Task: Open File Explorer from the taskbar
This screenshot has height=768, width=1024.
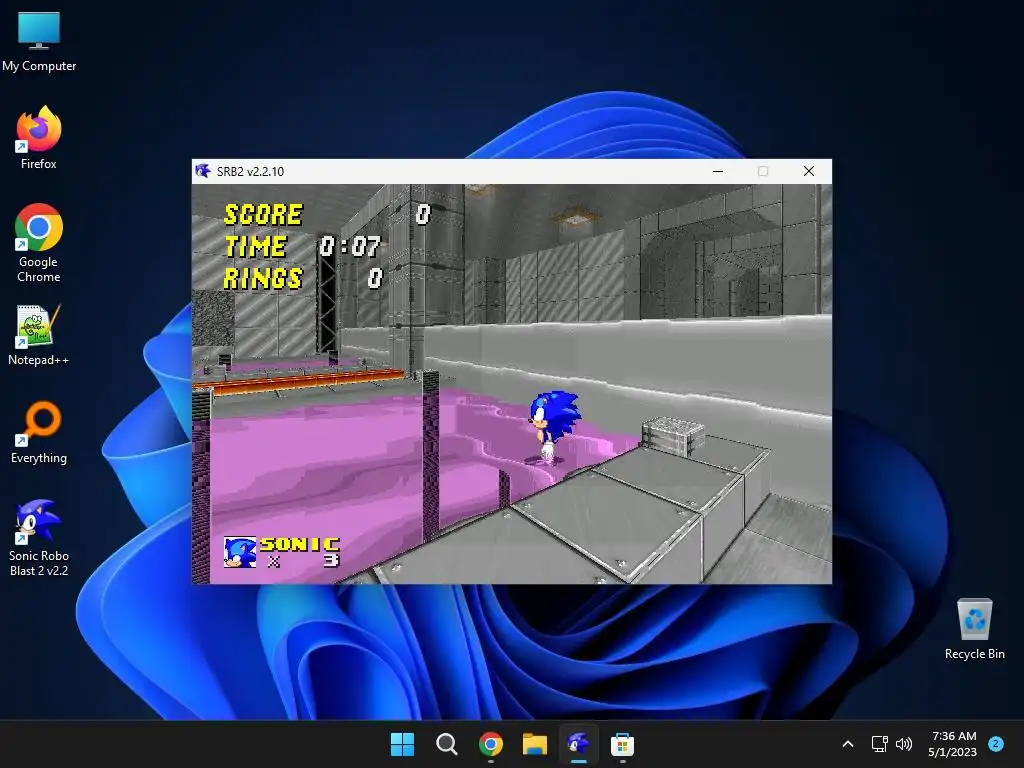Action: click(534, 744)
